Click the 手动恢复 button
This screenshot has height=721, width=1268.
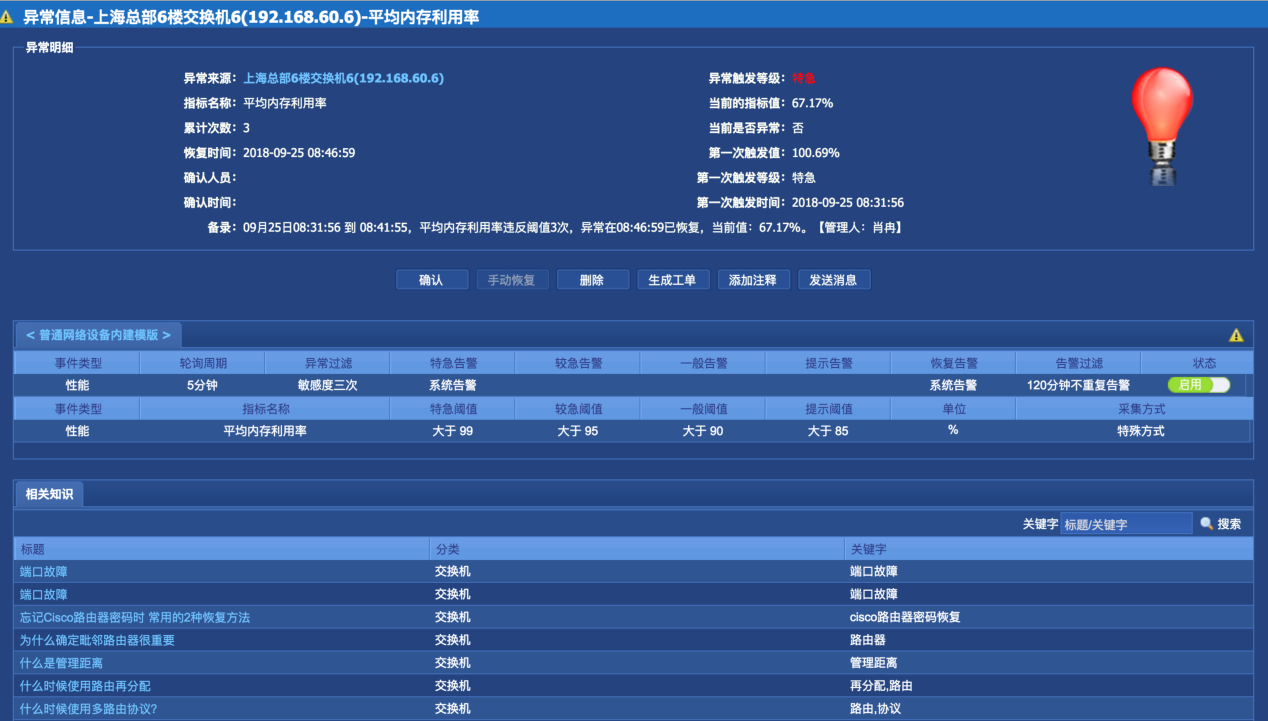tap(512, 280)
